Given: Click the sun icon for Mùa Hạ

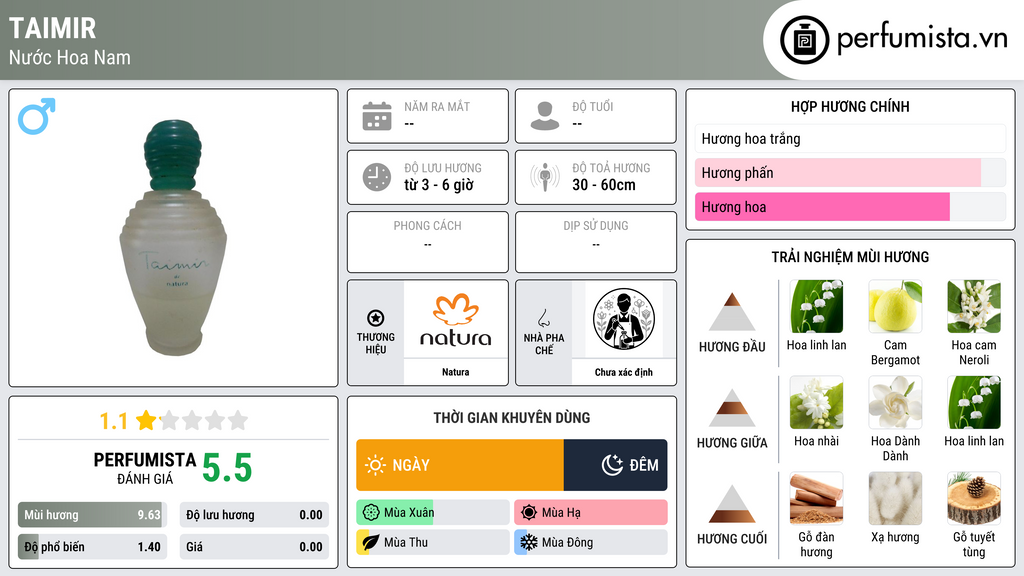Looking at the screenshot, I should (529, 512).
